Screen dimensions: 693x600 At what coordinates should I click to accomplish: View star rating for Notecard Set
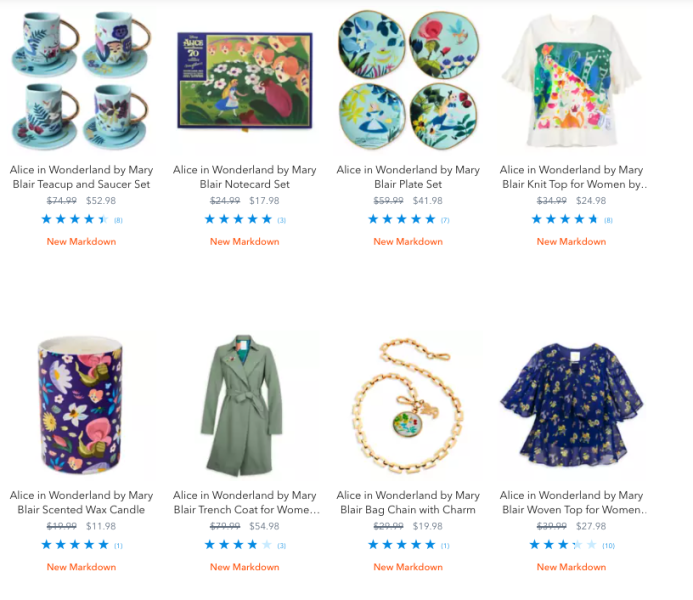click(x=238, y=219)
